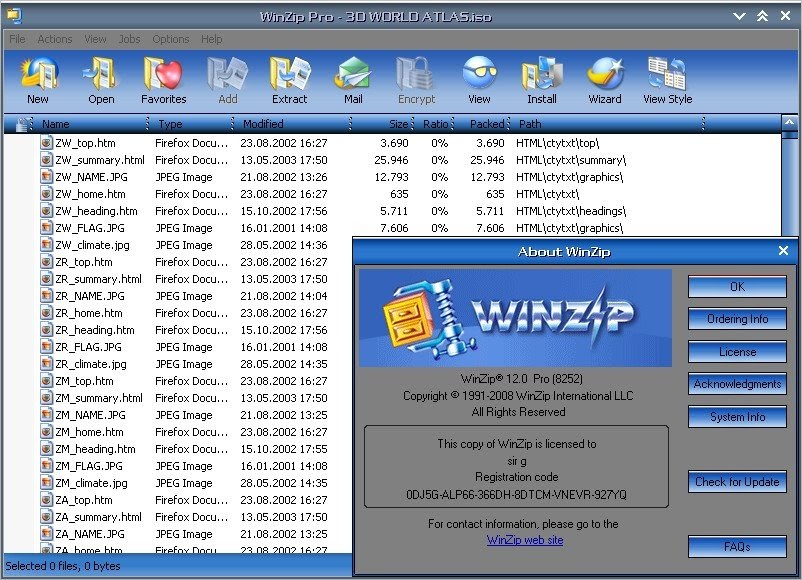Open the Help menu
This screenshot has width=802, height=580.
[211, 39]
